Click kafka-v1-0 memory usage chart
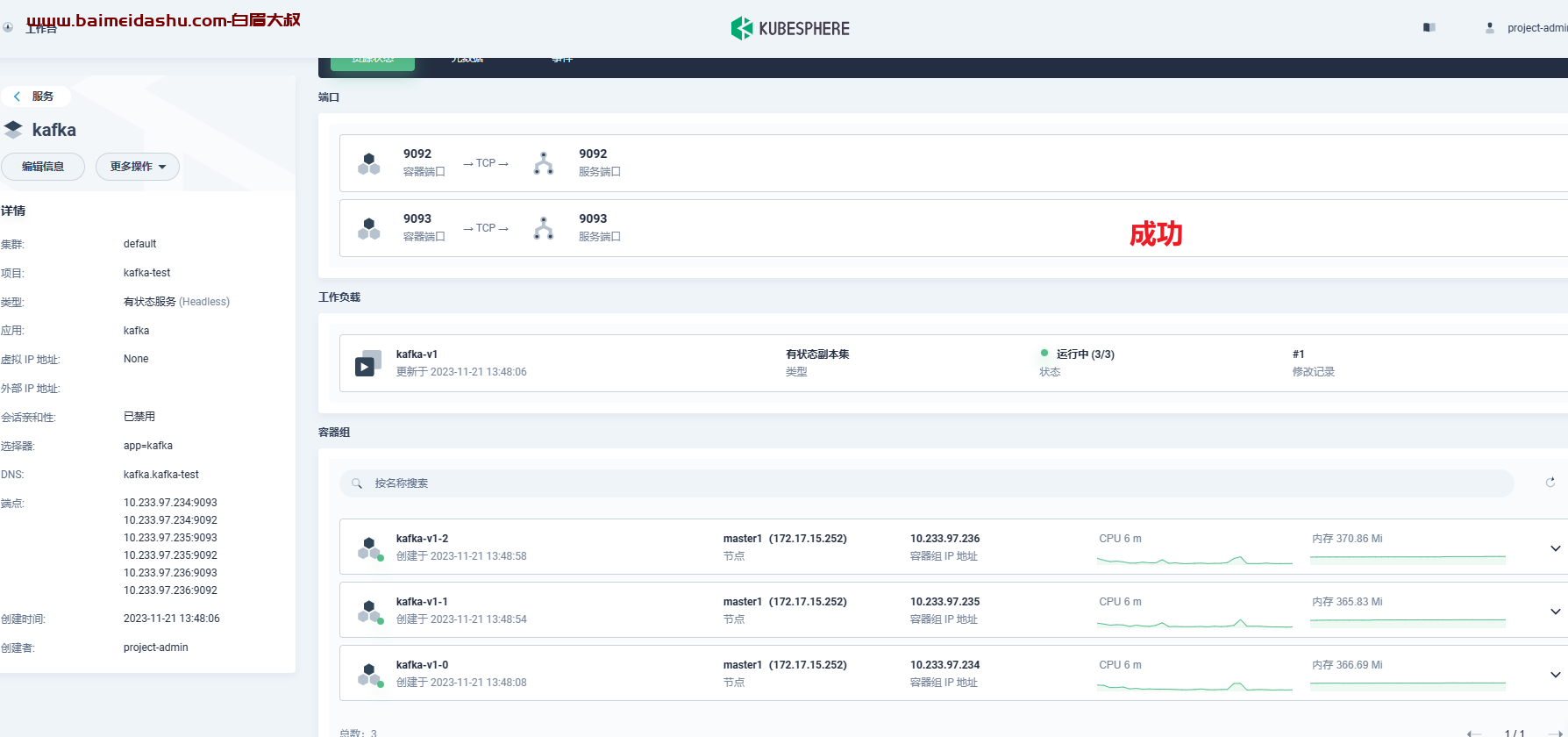 [x=1408, y=685]
